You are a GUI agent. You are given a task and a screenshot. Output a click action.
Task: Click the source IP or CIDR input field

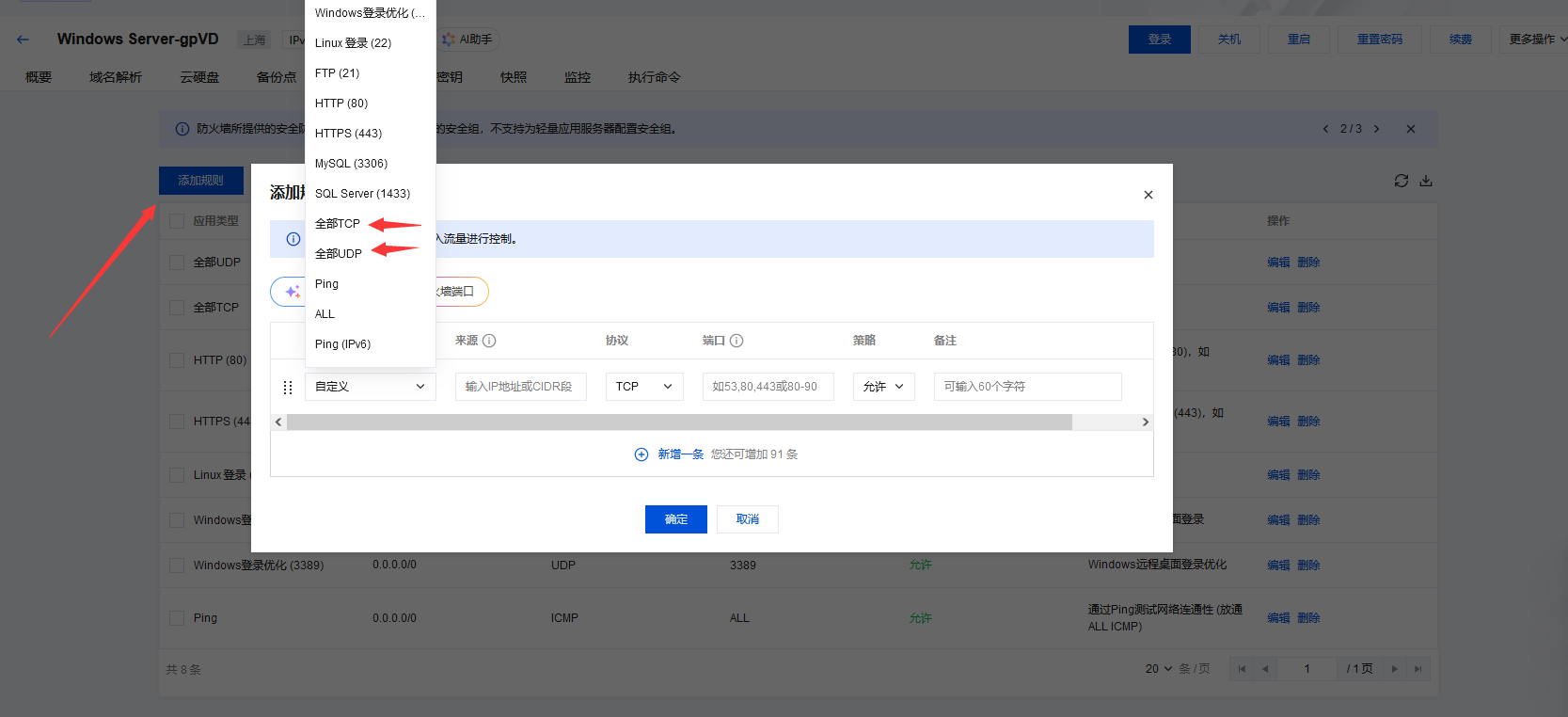coord(521,387)
